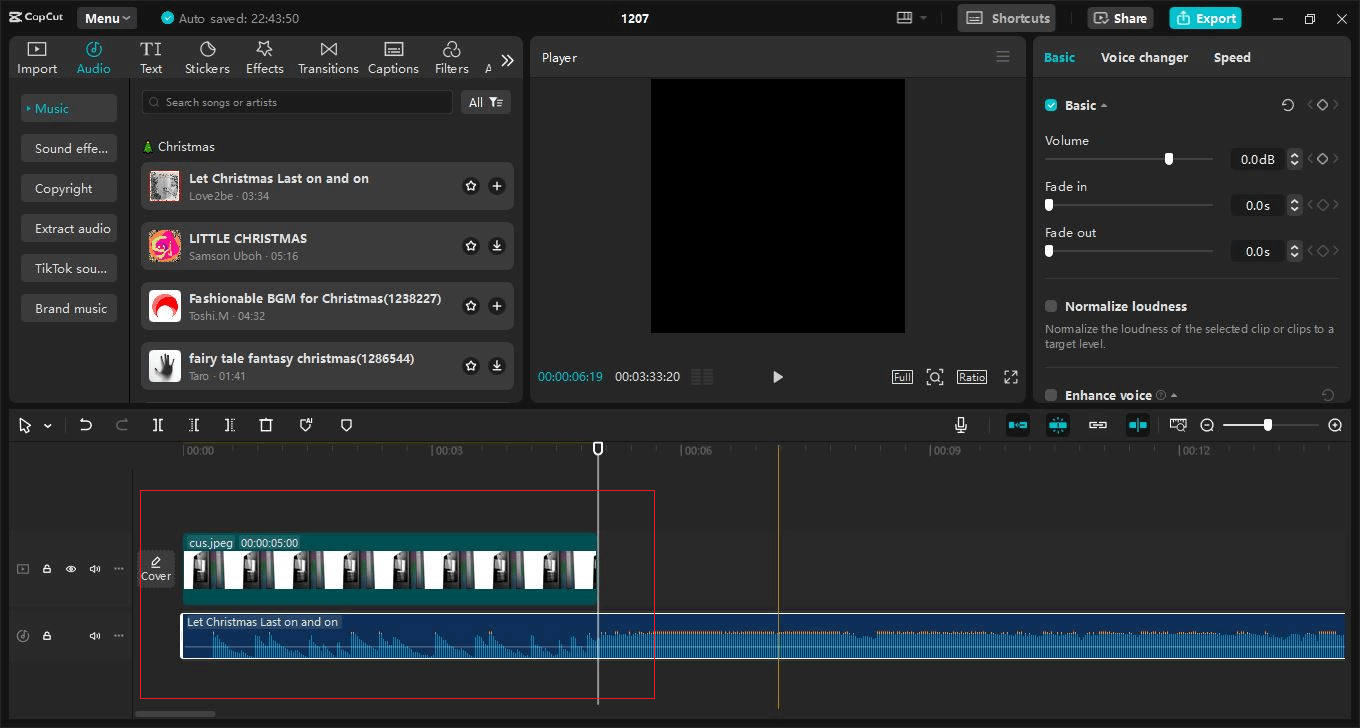This screenshot has height=728, width=1360.
Task: Activate the zoom out timeline icon
Action: [x=1207, y=424]
